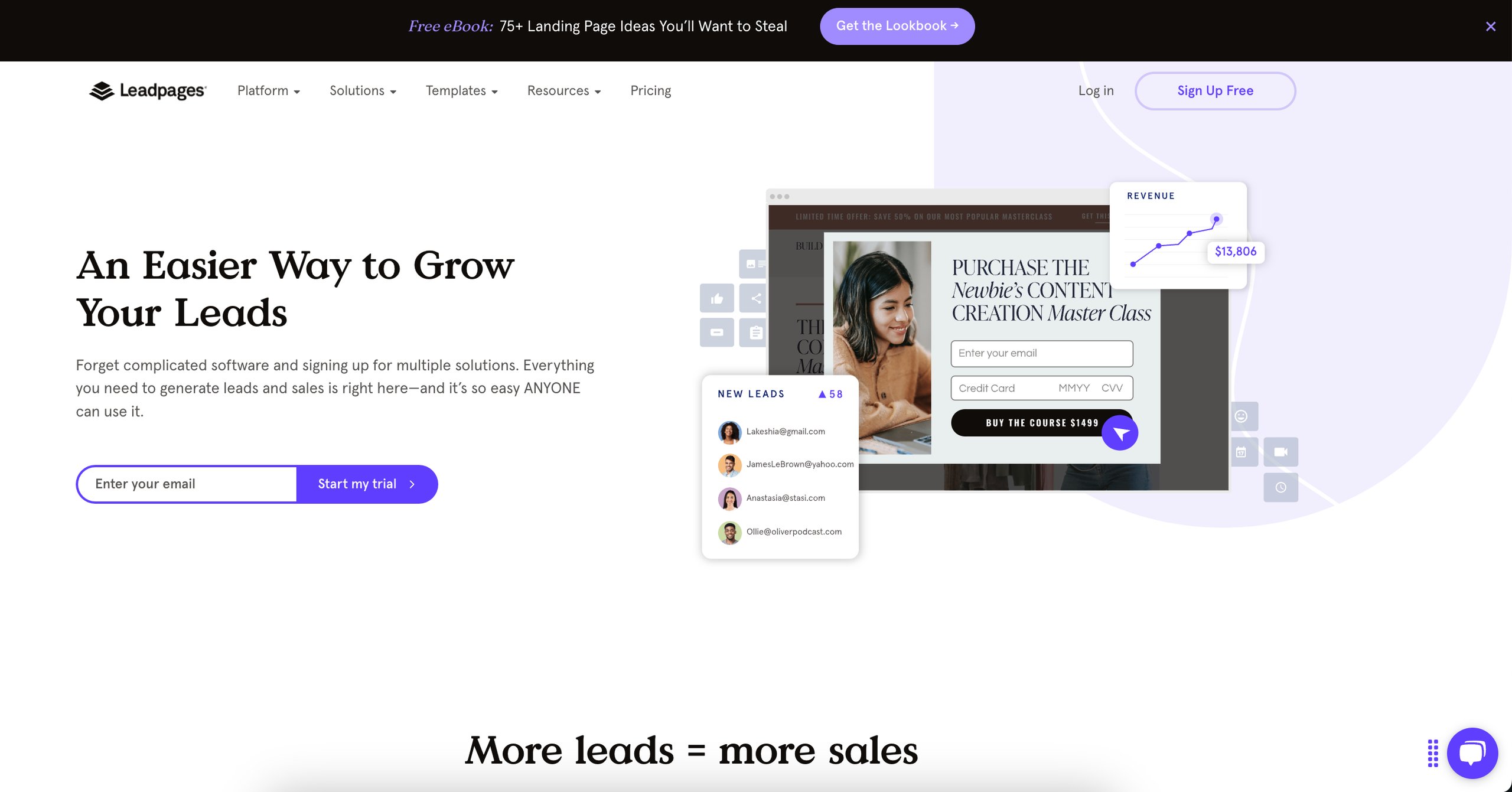Click the Log in link
Screen dimensions: 1512x792
(x=1096, y=91)
